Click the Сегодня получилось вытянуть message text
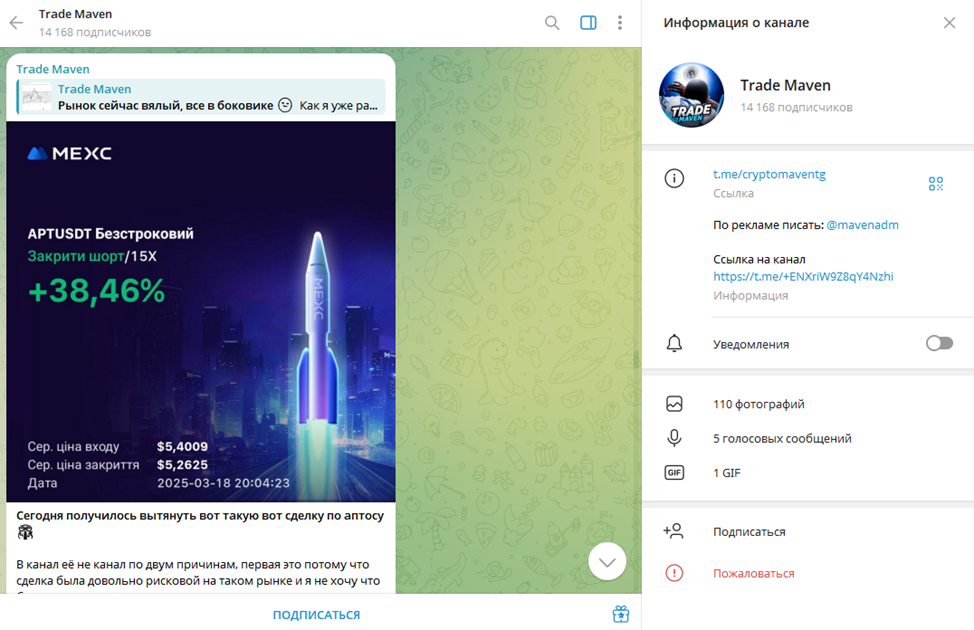Image resolution: width=974 pixels, height=630 pixels. click(200, 516)
